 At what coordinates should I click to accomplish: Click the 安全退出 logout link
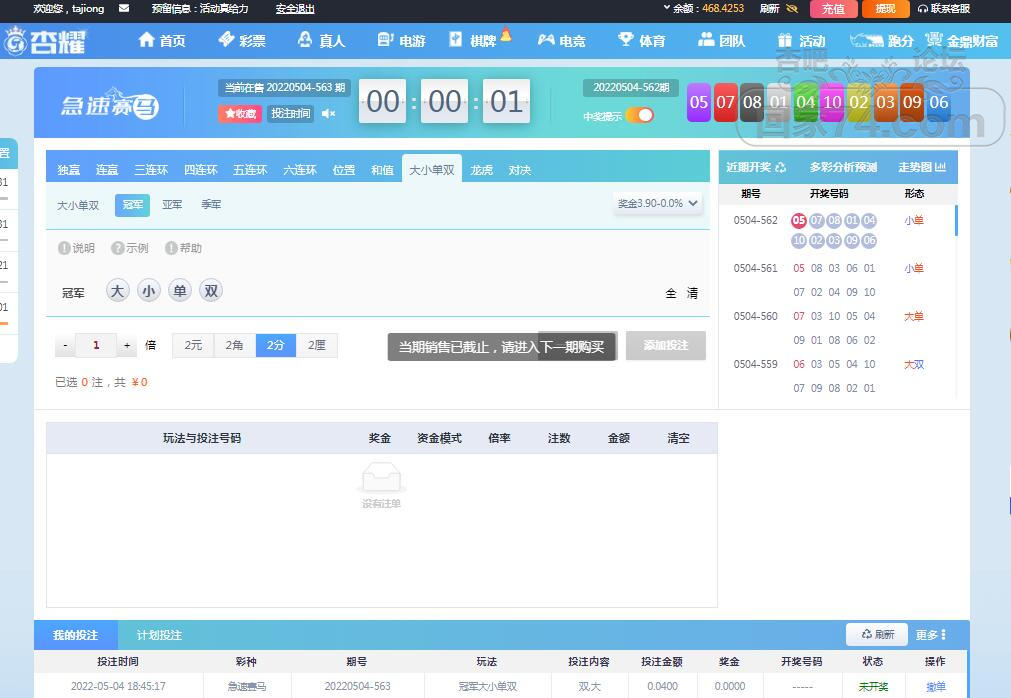coord(295,9)
